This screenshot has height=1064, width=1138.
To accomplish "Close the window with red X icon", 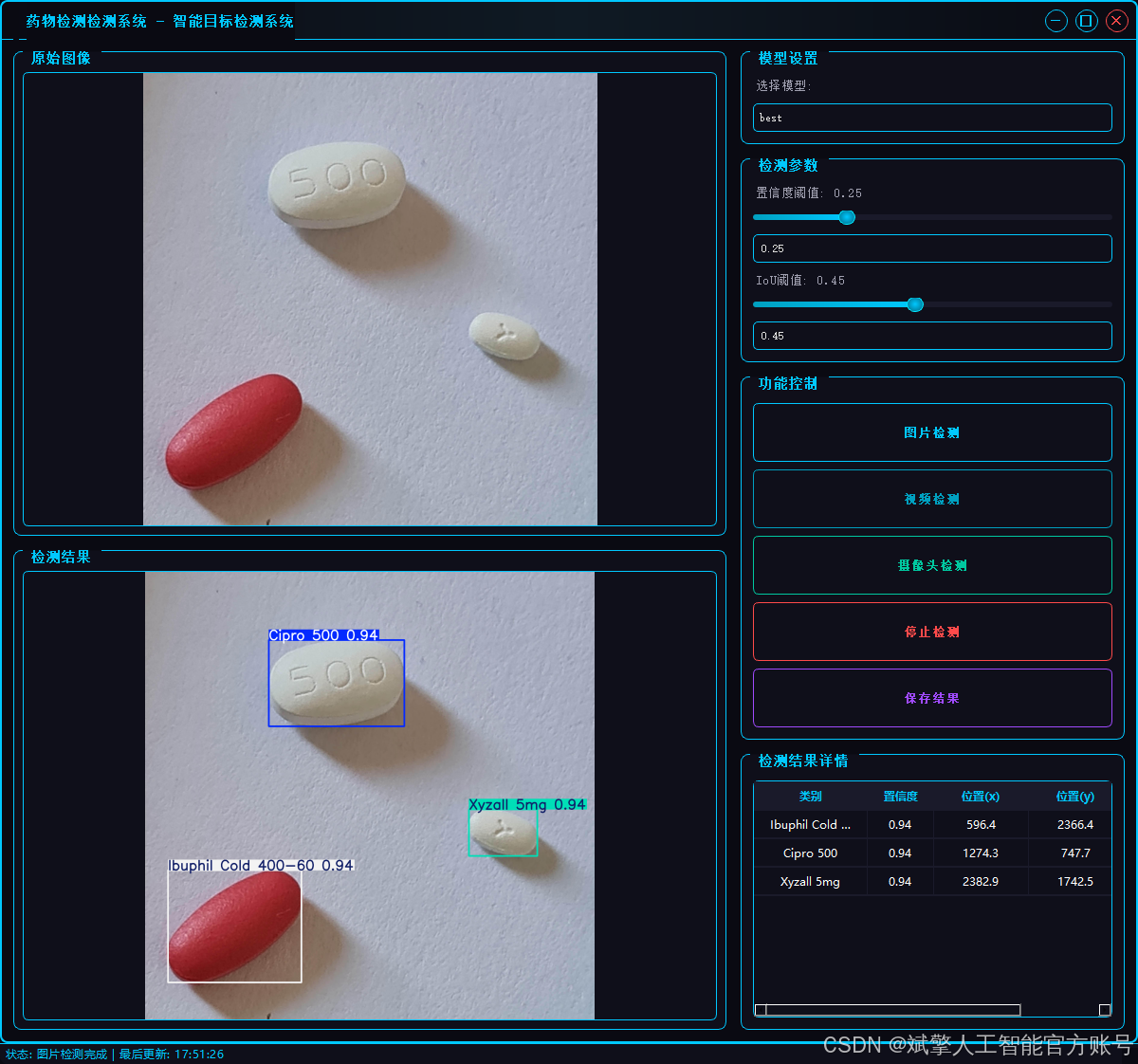I will [1117, 21].
